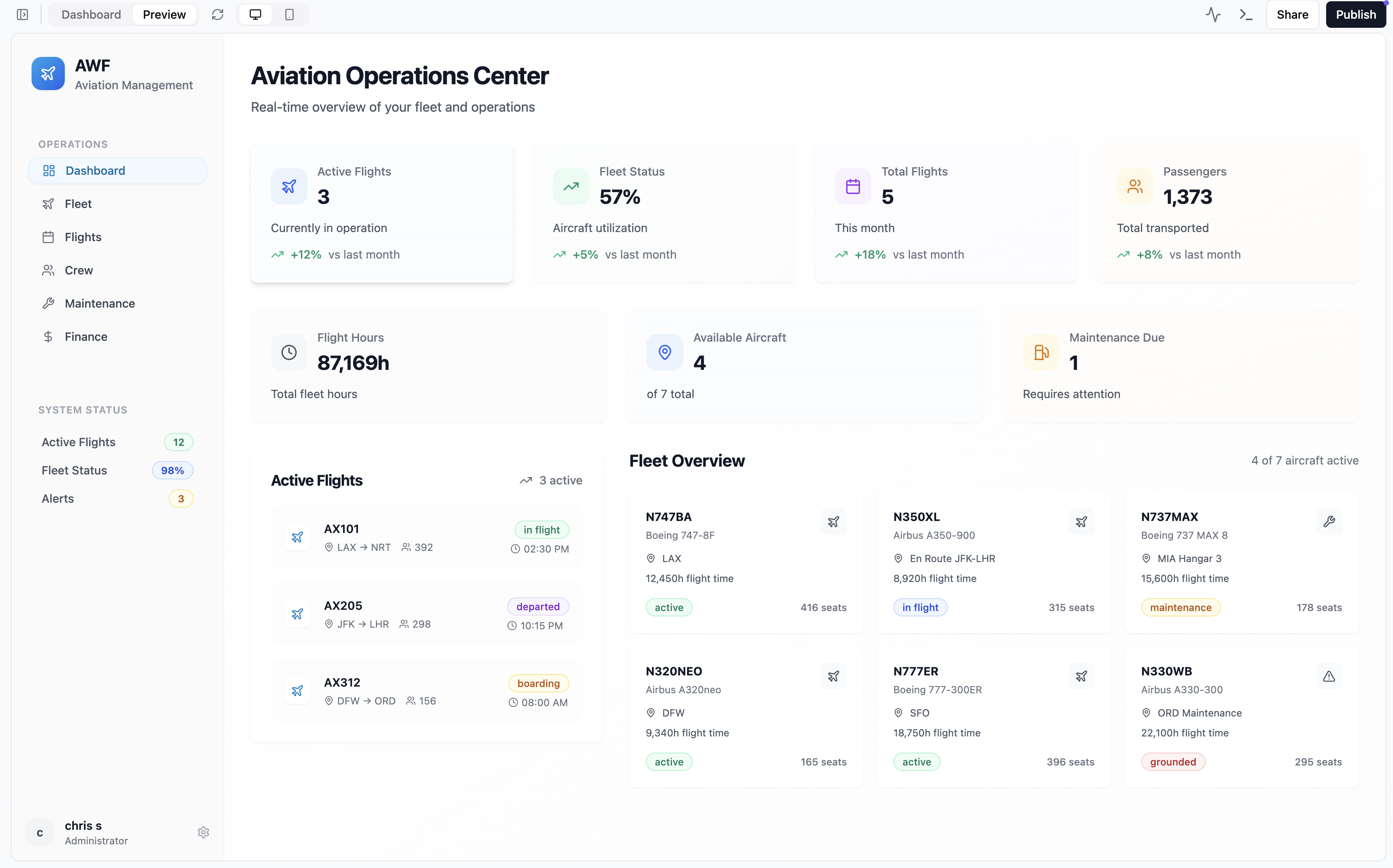Click the Share button
The height and width of the screenshot is (868, 1393).
1292,15
